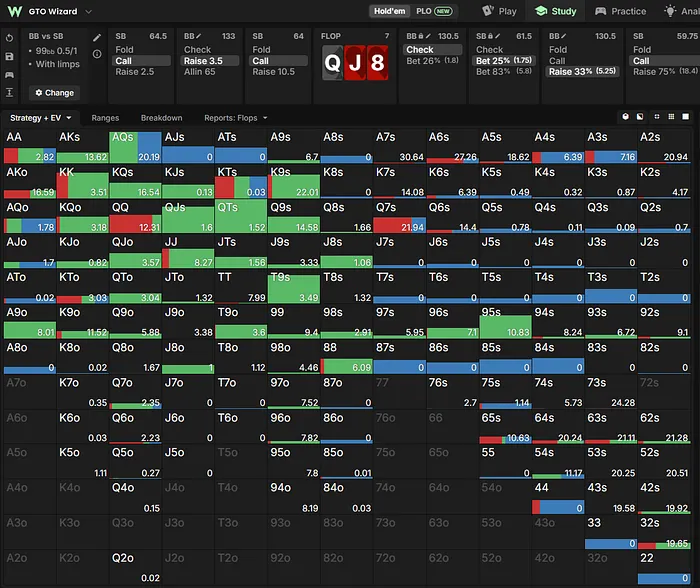Click the Q7s hand cell
Image resolution: width=700 pixels, height=588 pixels.
coord(399,217)
